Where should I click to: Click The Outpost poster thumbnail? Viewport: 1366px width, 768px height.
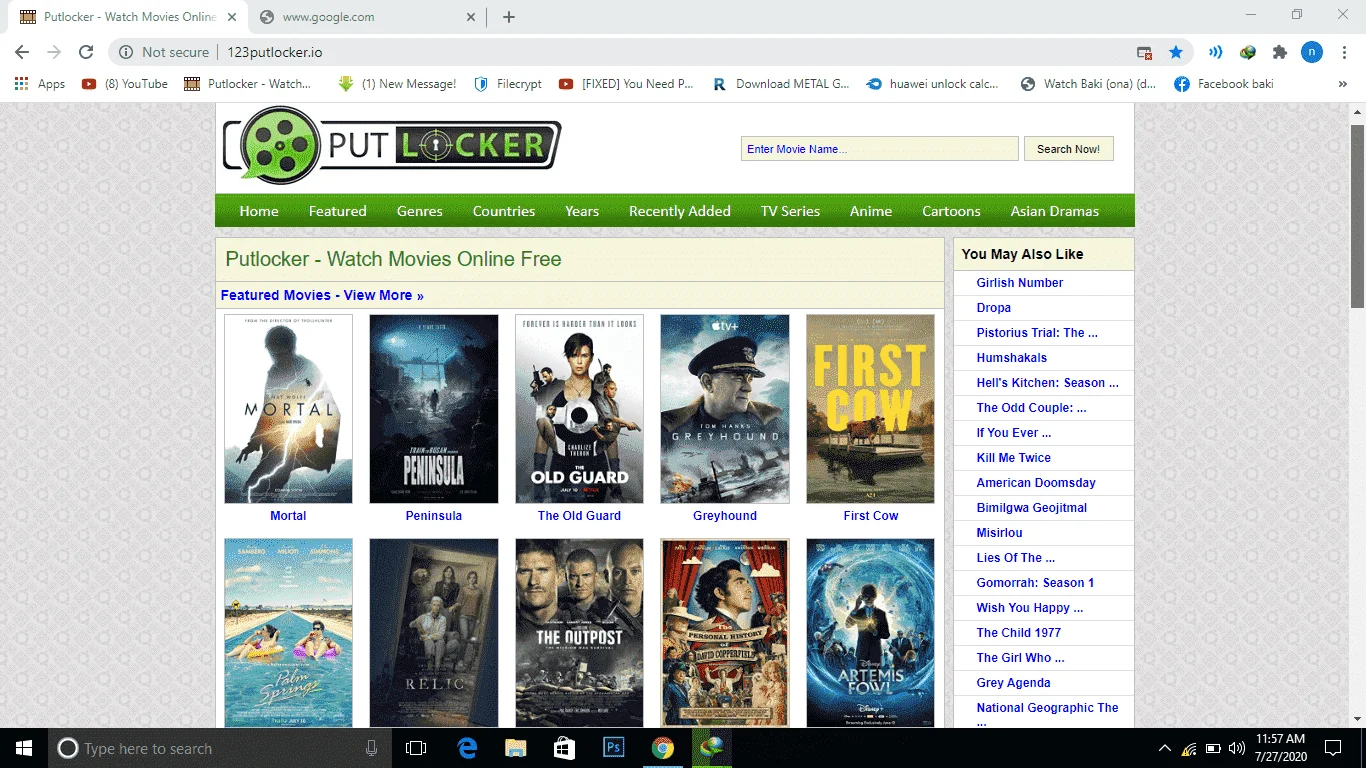click(x=579, y=633)
